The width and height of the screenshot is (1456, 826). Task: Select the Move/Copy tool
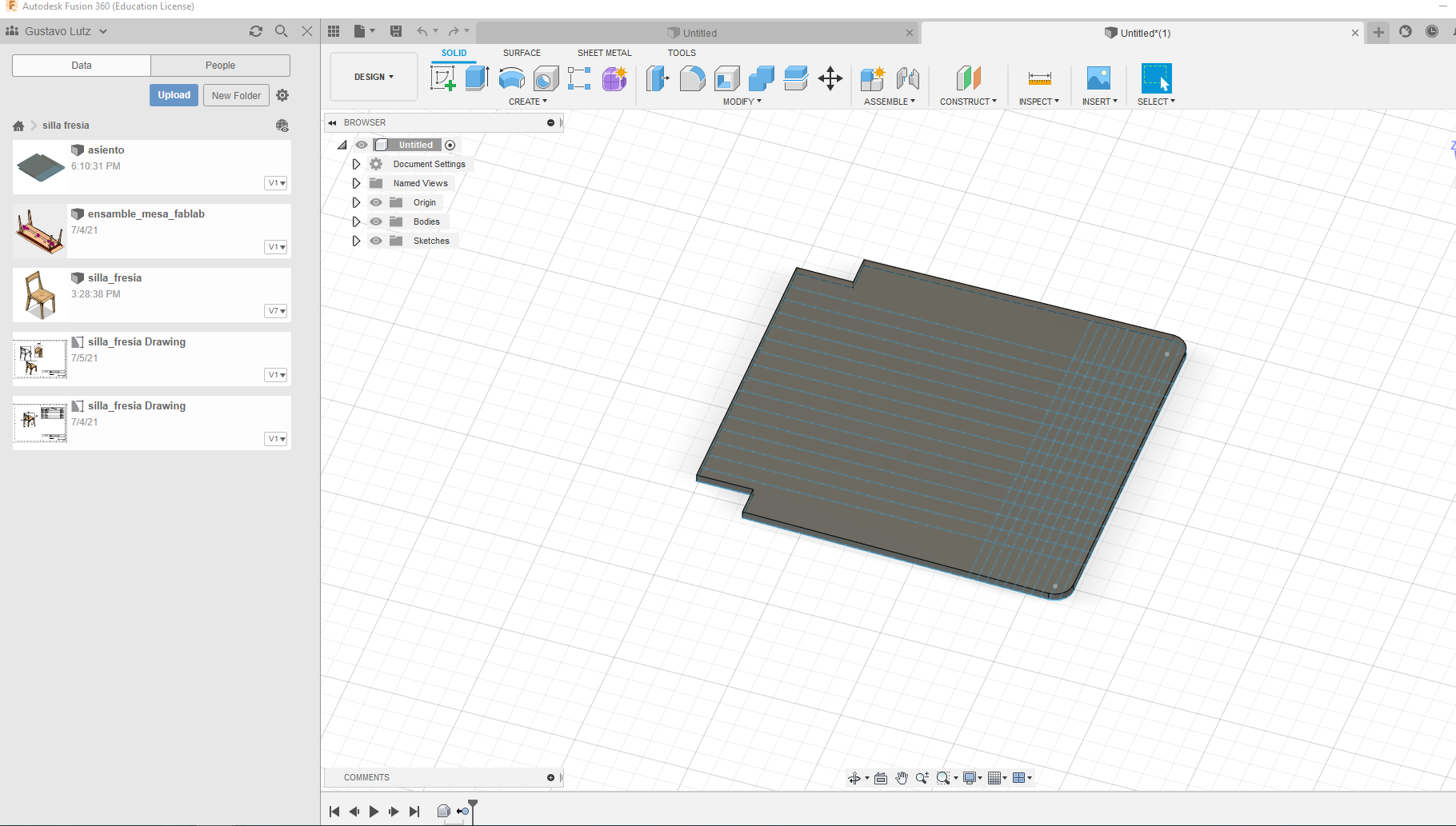(x=830, y=78)
